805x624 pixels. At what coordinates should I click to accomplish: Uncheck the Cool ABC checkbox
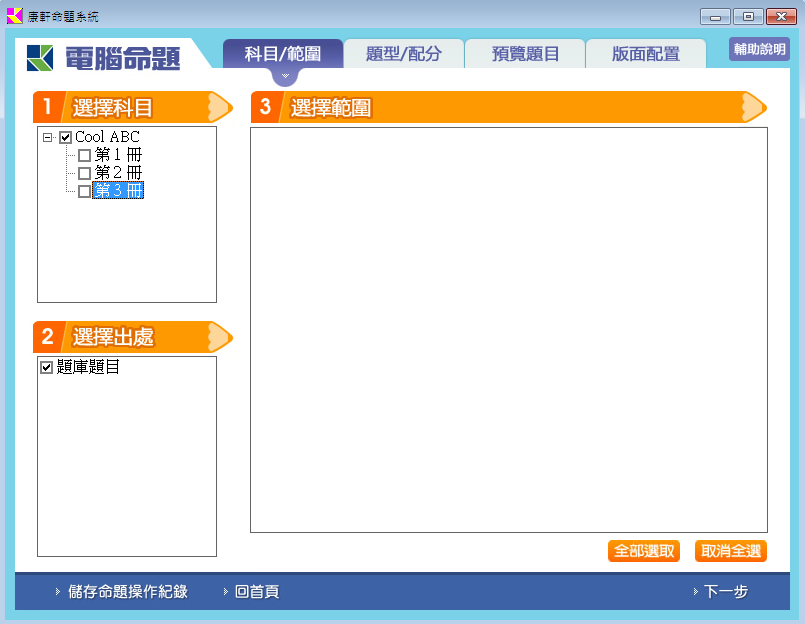[x=66, y=137]
